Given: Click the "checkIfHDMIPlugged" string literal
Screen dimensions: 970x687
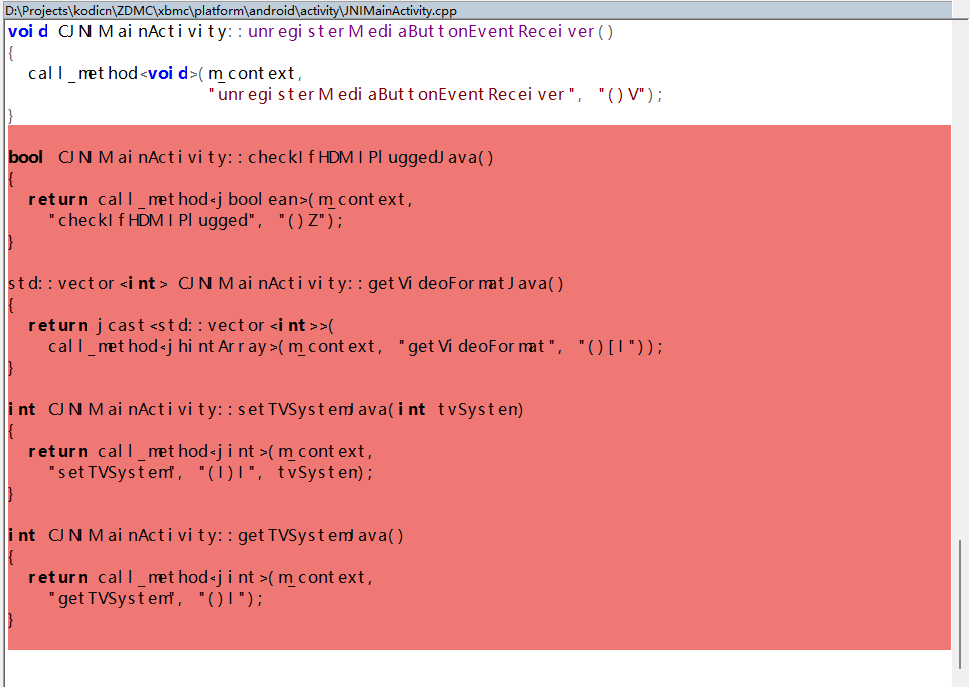Looking at the screenshot, I should click(152, 220).
